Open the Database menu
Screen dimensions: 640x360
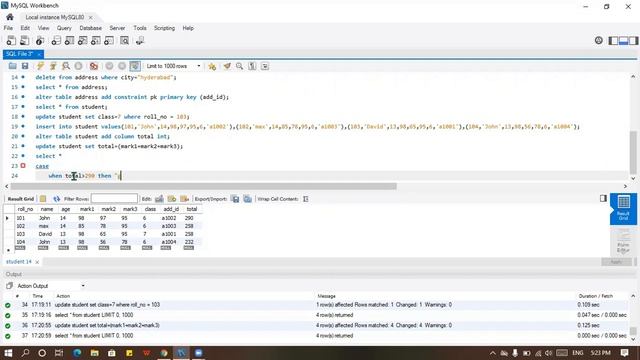tap(91, 28)
